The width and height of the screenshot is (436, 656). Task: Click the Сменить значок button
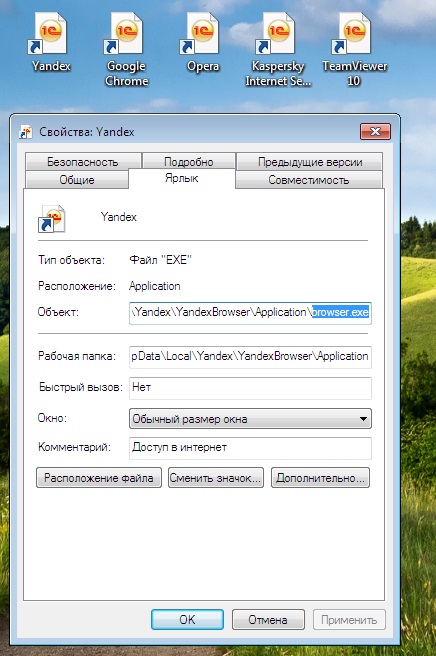pos(216,478)
